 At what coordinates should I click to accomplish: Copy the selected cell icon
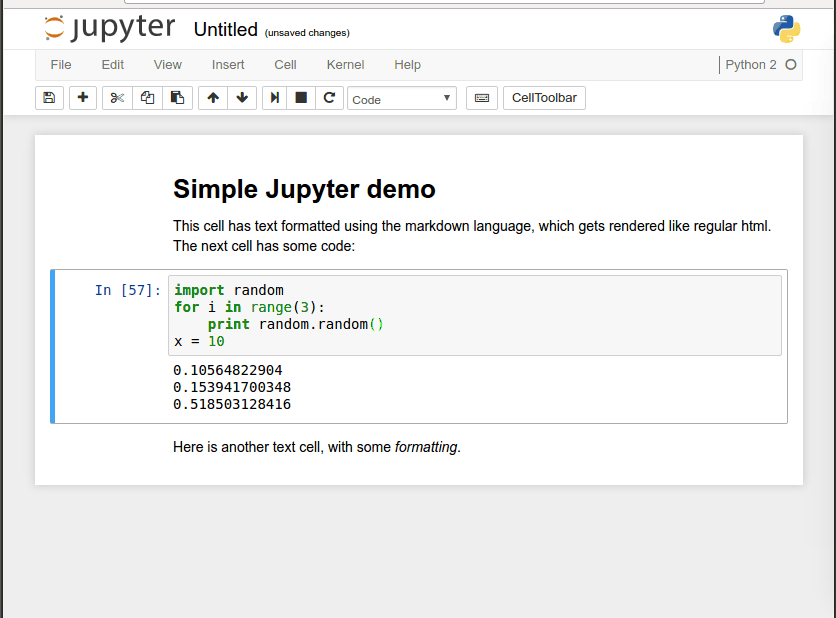(147, 98)
